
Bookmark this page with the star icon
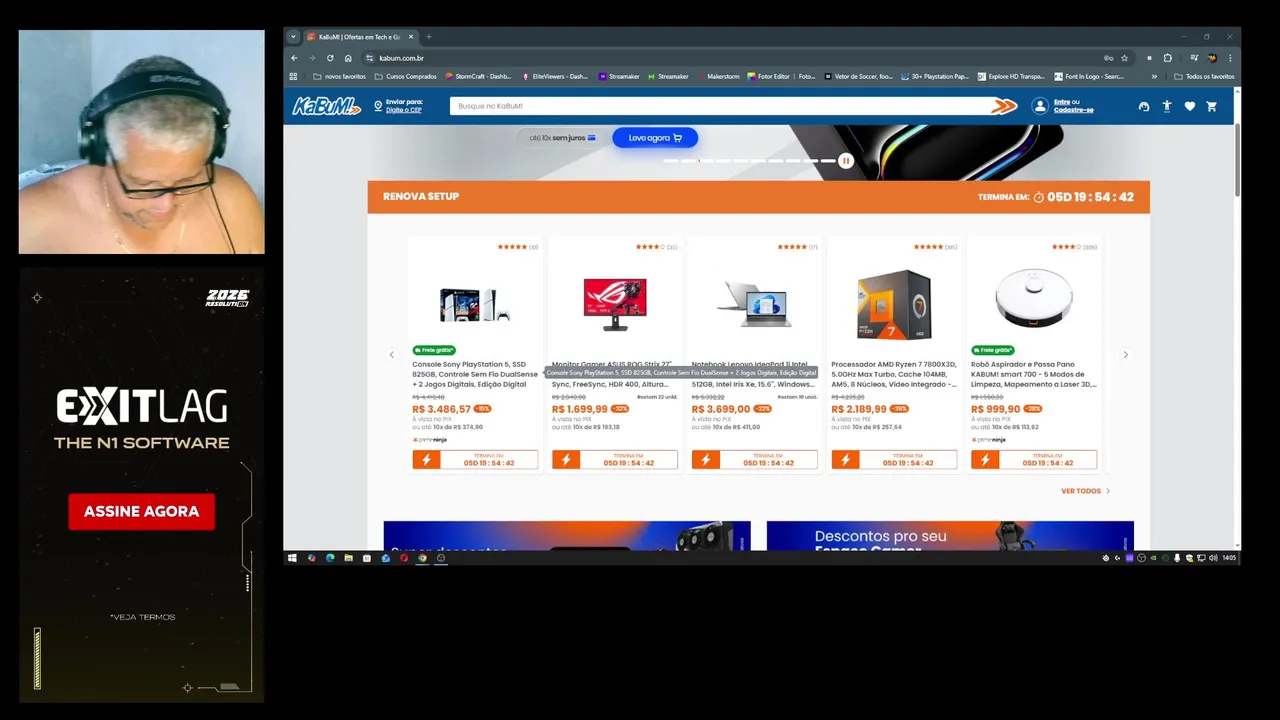(x=1124, y=58)
